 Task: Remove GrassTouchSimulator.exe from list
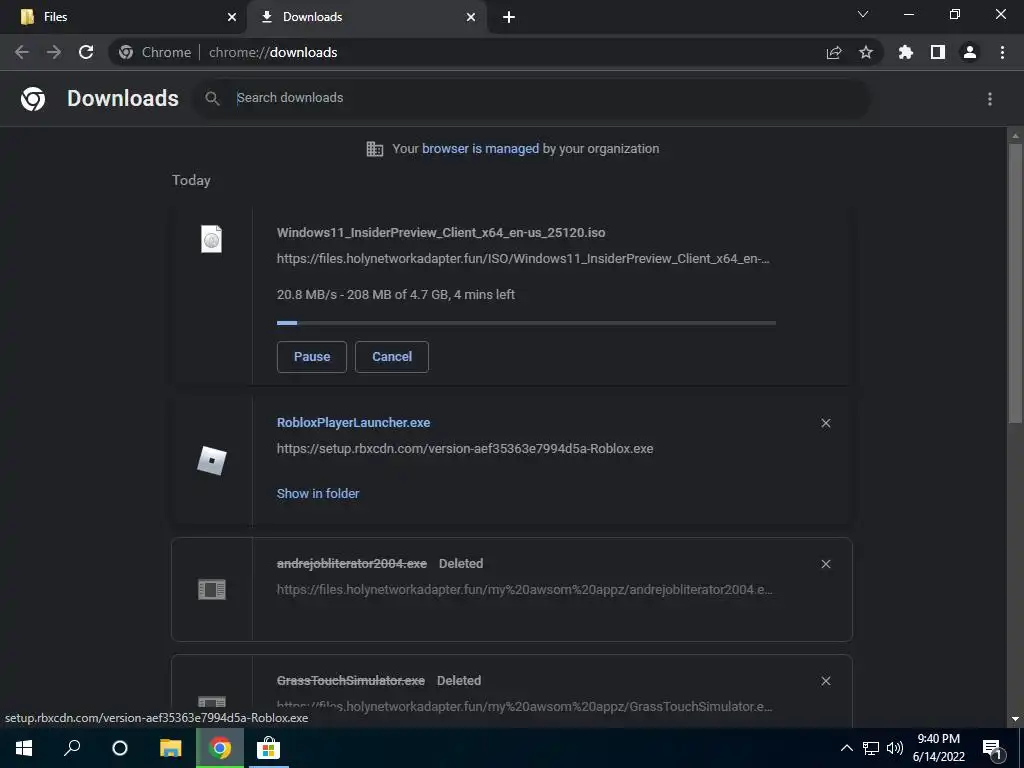[x=825, y=680]
